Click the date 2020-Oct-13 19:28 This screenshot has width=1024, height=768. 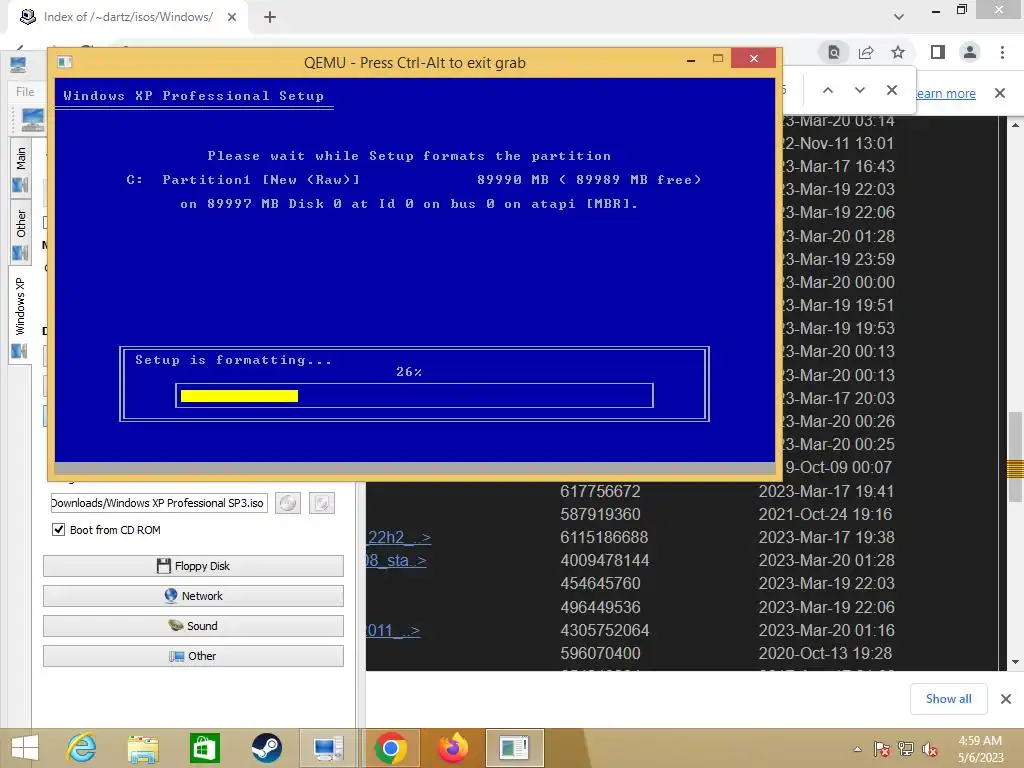click(825, 653)
